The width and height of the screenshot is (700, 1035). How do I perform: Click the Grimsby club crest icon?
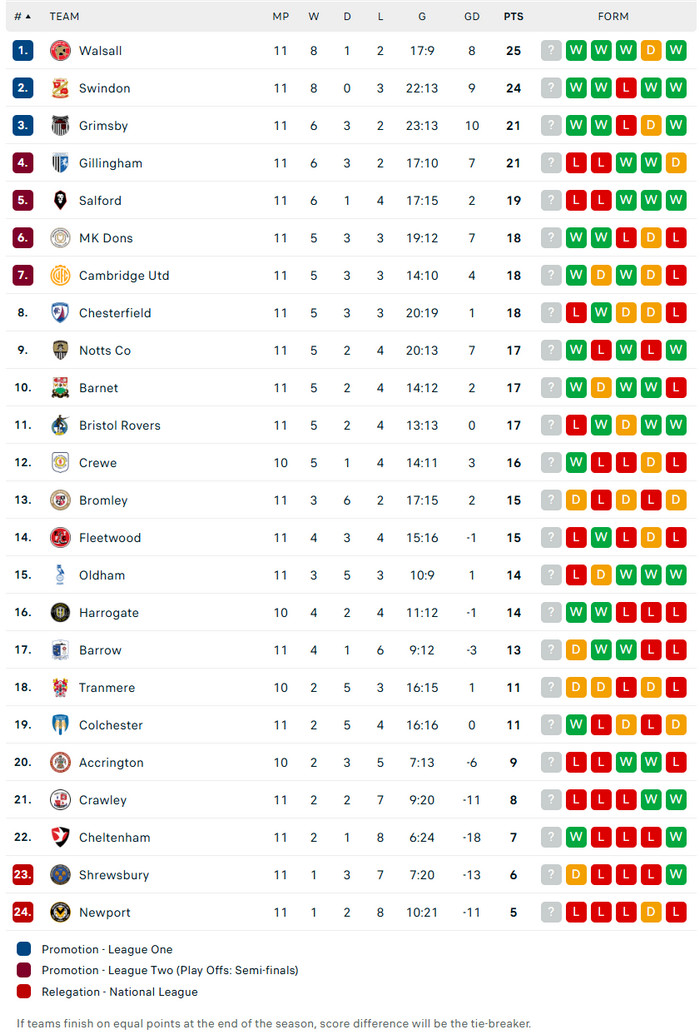tap(60, 126)
